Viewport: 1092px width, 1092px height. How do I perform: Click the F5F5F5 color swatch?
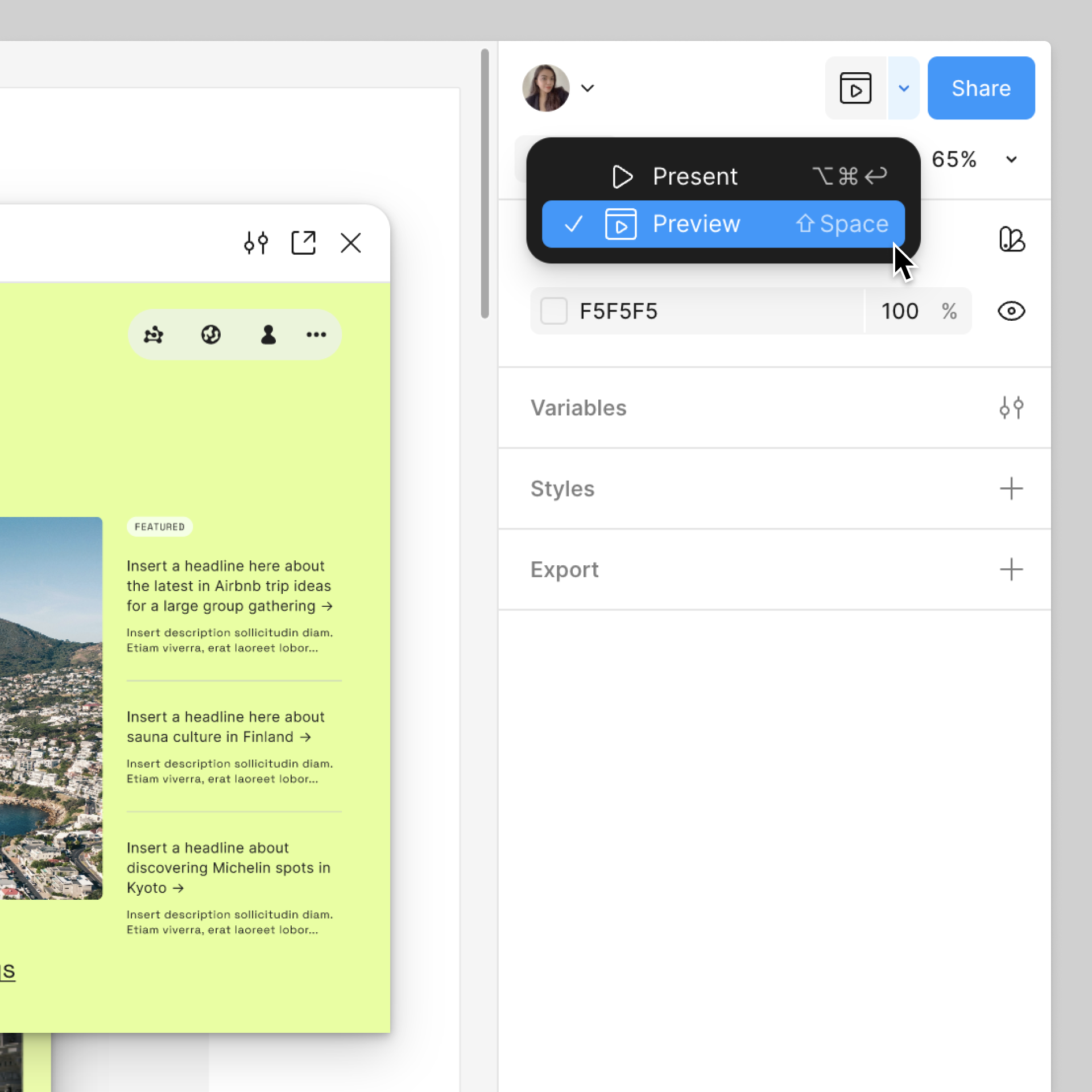click(x=553, y=311)
